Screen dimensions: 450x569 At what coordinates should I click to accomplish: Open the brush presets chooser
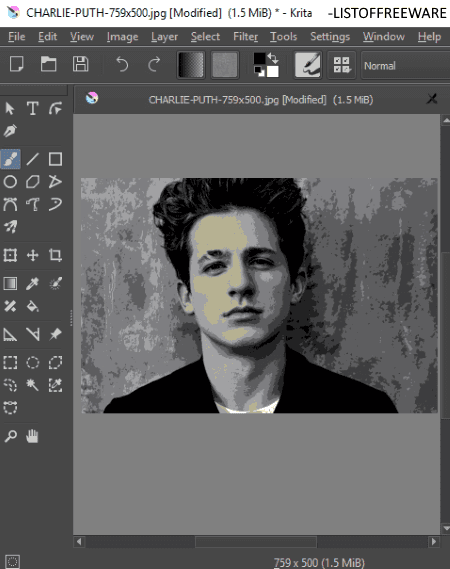tap(307, 65)
